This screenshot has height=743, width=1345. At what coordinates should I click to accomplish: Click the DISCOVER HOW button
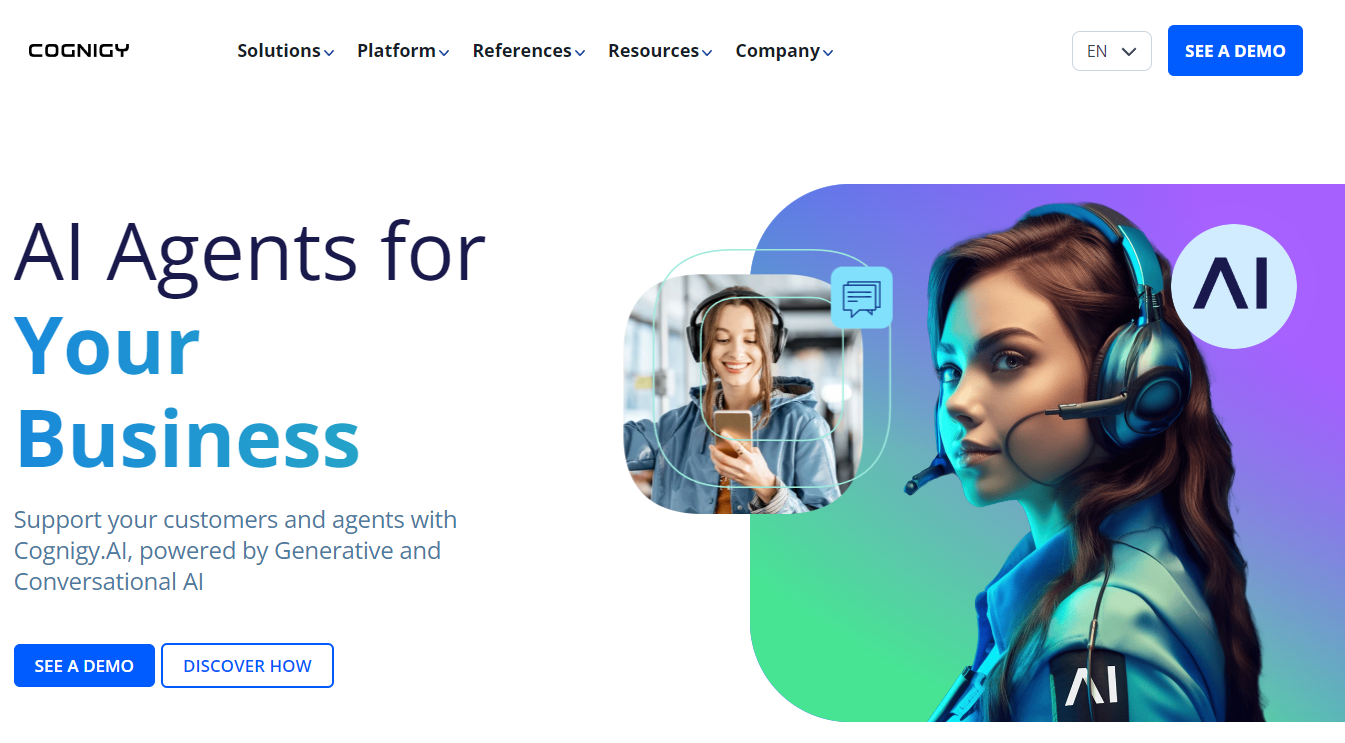[x=247, y=666]
